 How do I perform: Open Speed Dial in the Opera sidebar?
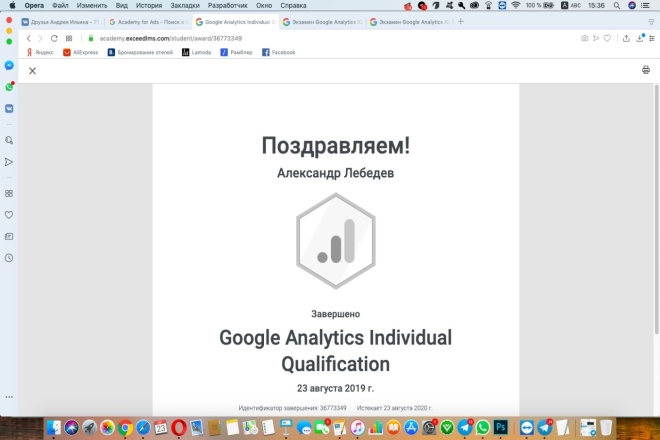(9, 193)
